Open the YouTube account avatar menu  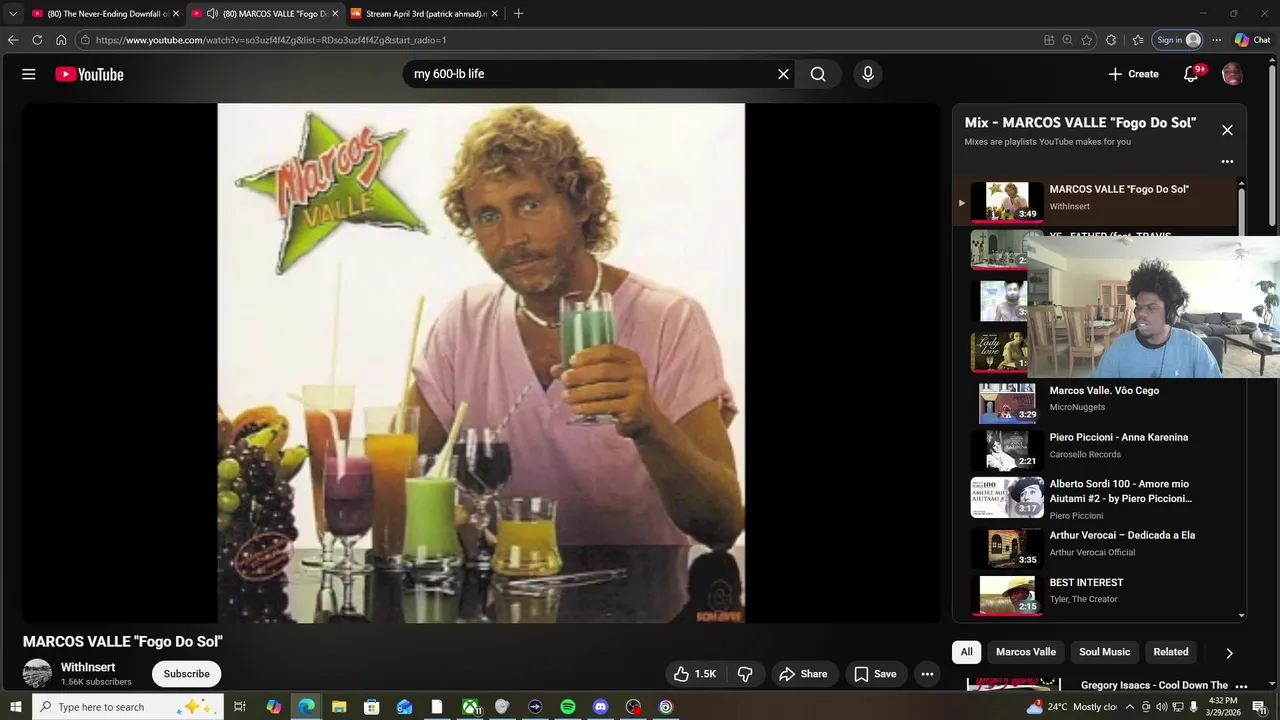(x=1232, y=74)
